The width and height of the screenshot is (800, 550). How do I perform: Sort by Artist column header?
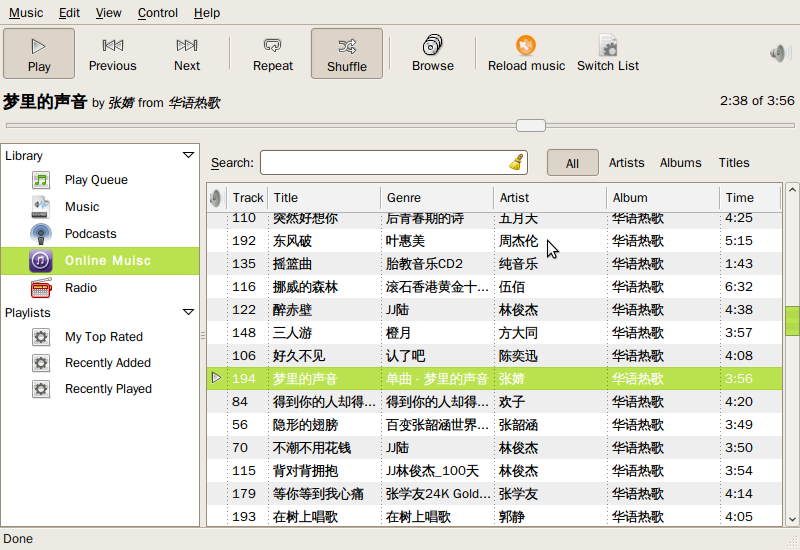[550, 198]
